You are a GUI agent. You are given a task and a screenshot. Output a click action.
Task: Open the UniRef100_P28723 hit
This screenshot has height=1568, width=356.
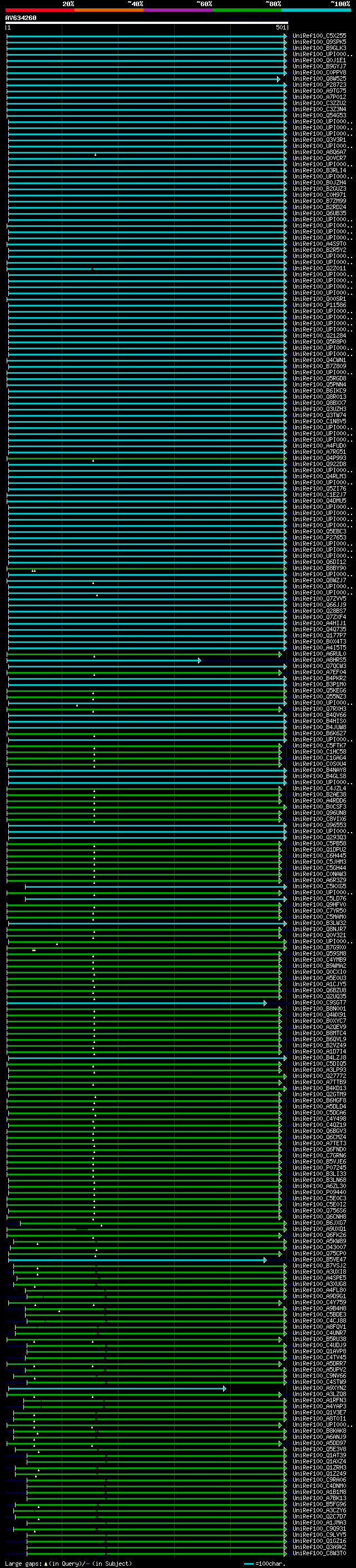(319, 85)
